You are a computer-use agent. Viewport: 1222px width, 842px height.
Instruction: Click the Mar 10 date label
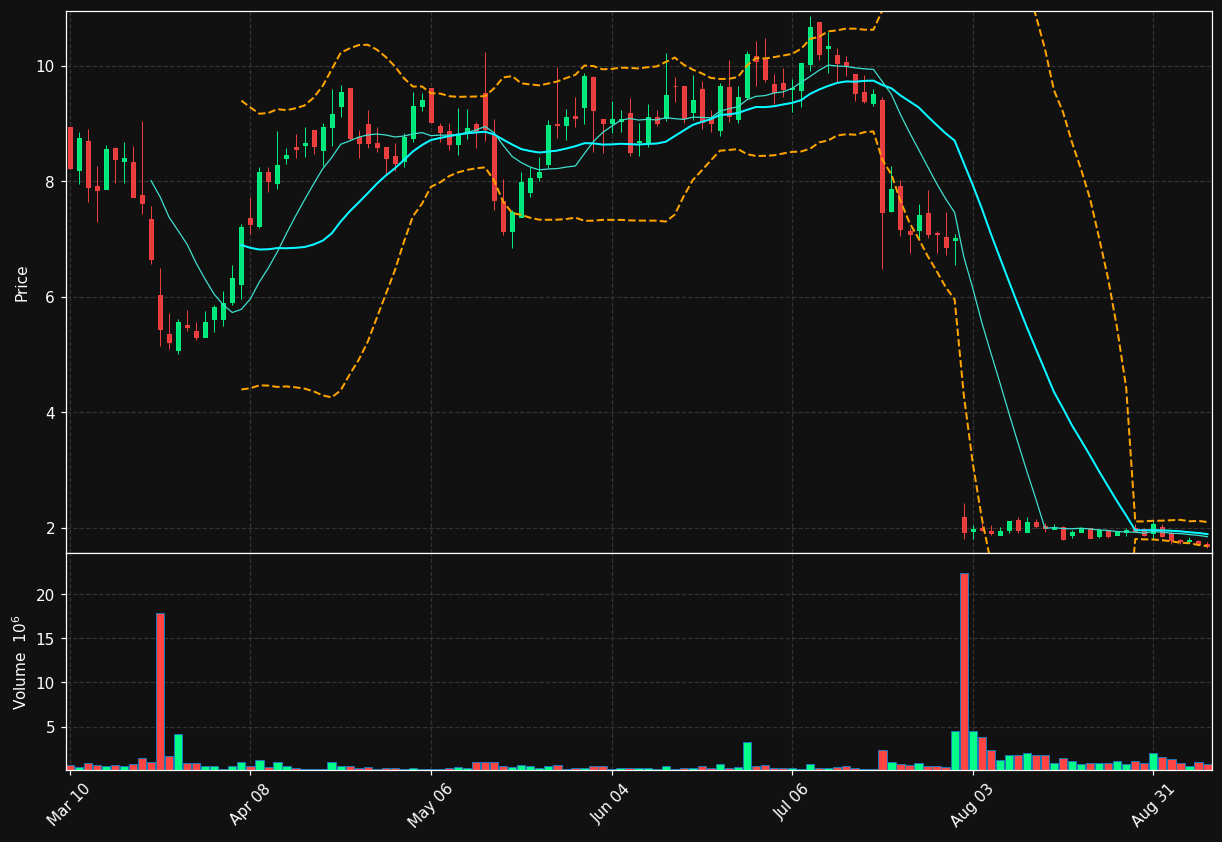pos(68,804)
